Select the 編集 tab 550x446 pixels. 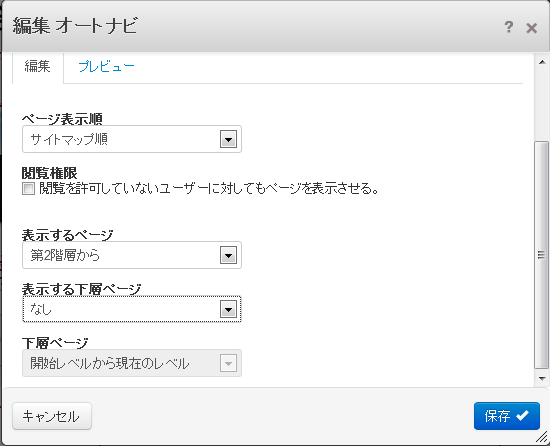pyautogui.click(x=38, y=66)
